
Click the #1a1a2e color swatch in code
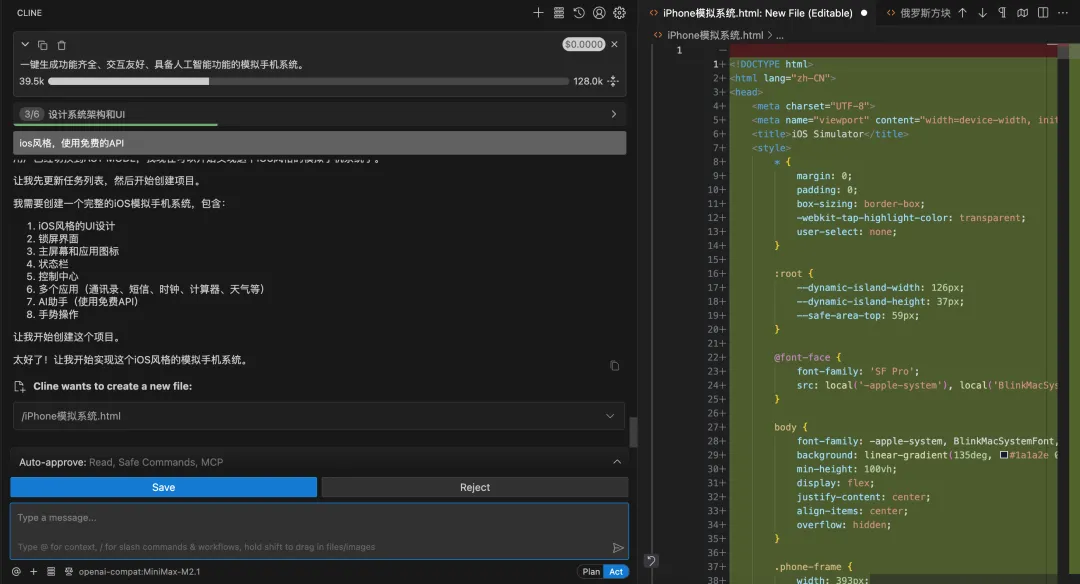click(1004, 455)
